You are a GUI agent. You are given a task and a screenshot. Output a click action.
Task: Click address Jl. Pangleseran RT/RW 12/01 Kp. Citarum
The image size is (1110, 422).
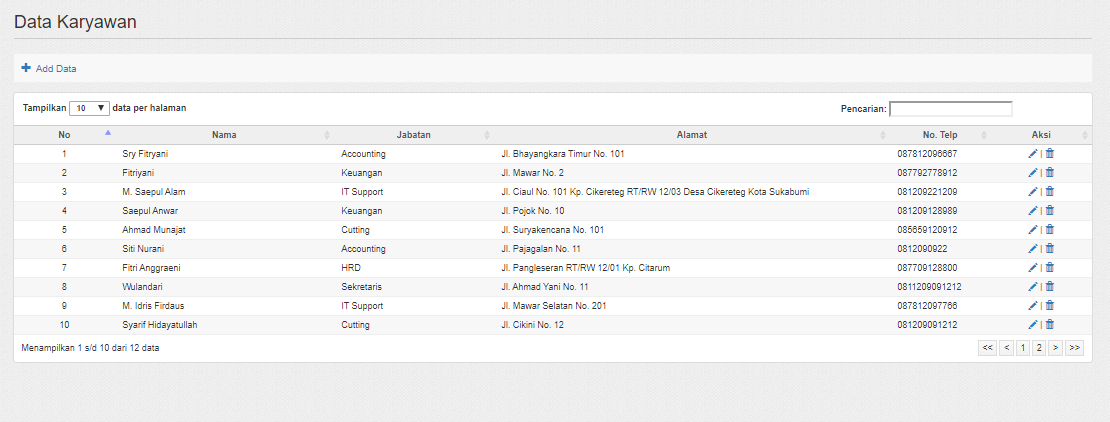pos(585,268)
